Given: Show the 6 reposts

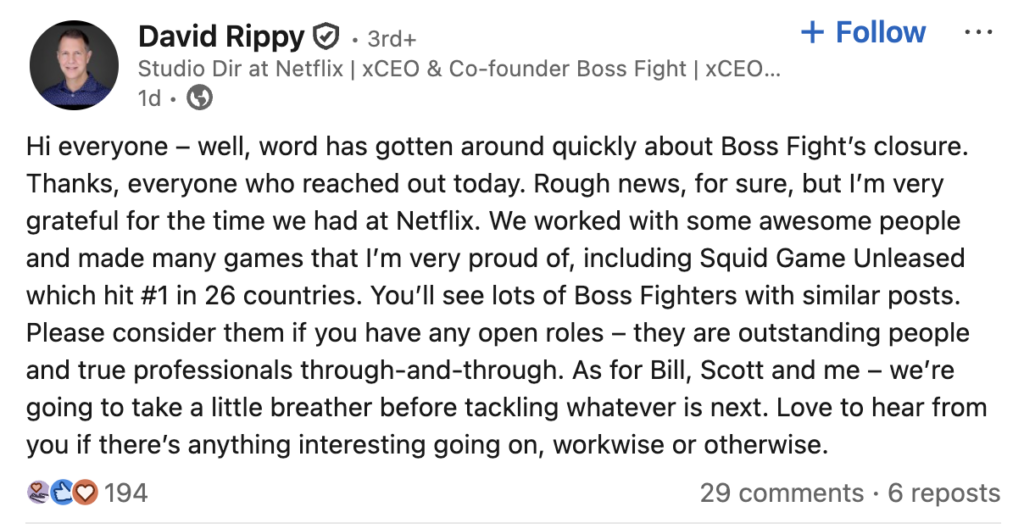Looking at the screenshot, I should [x=944, y=493].
